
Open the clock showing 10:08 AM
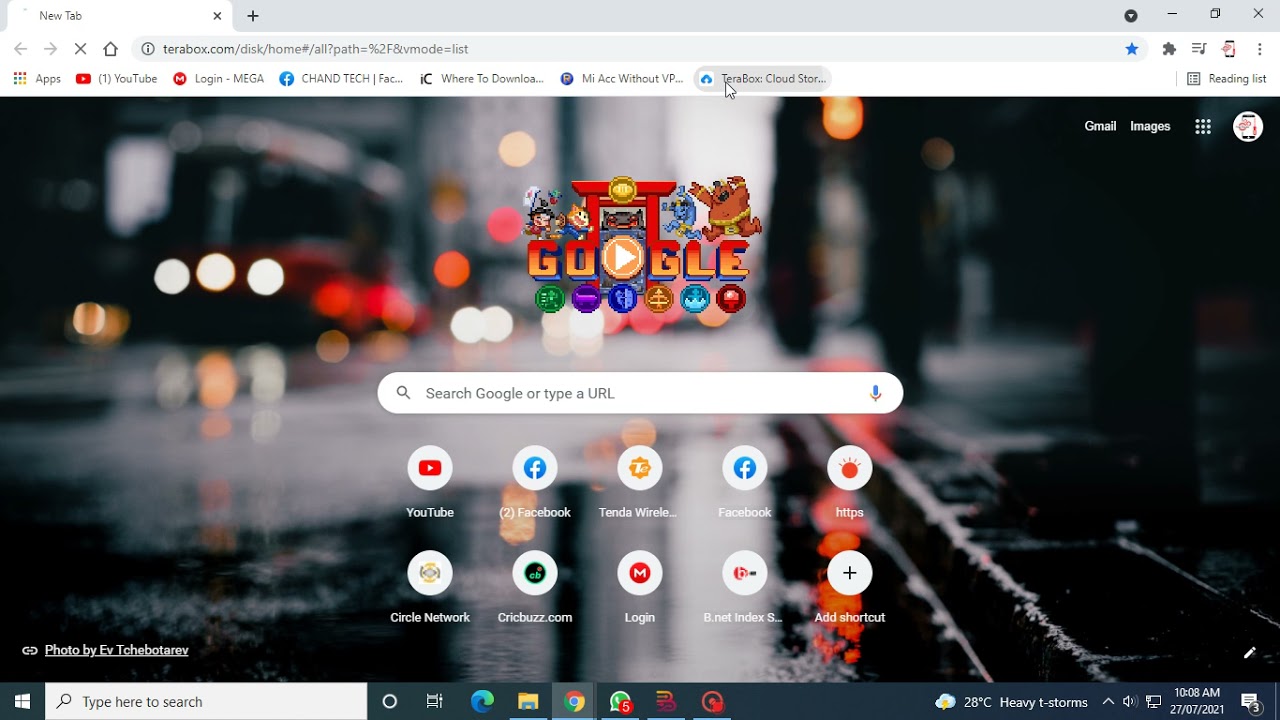tap(1197, 702)
